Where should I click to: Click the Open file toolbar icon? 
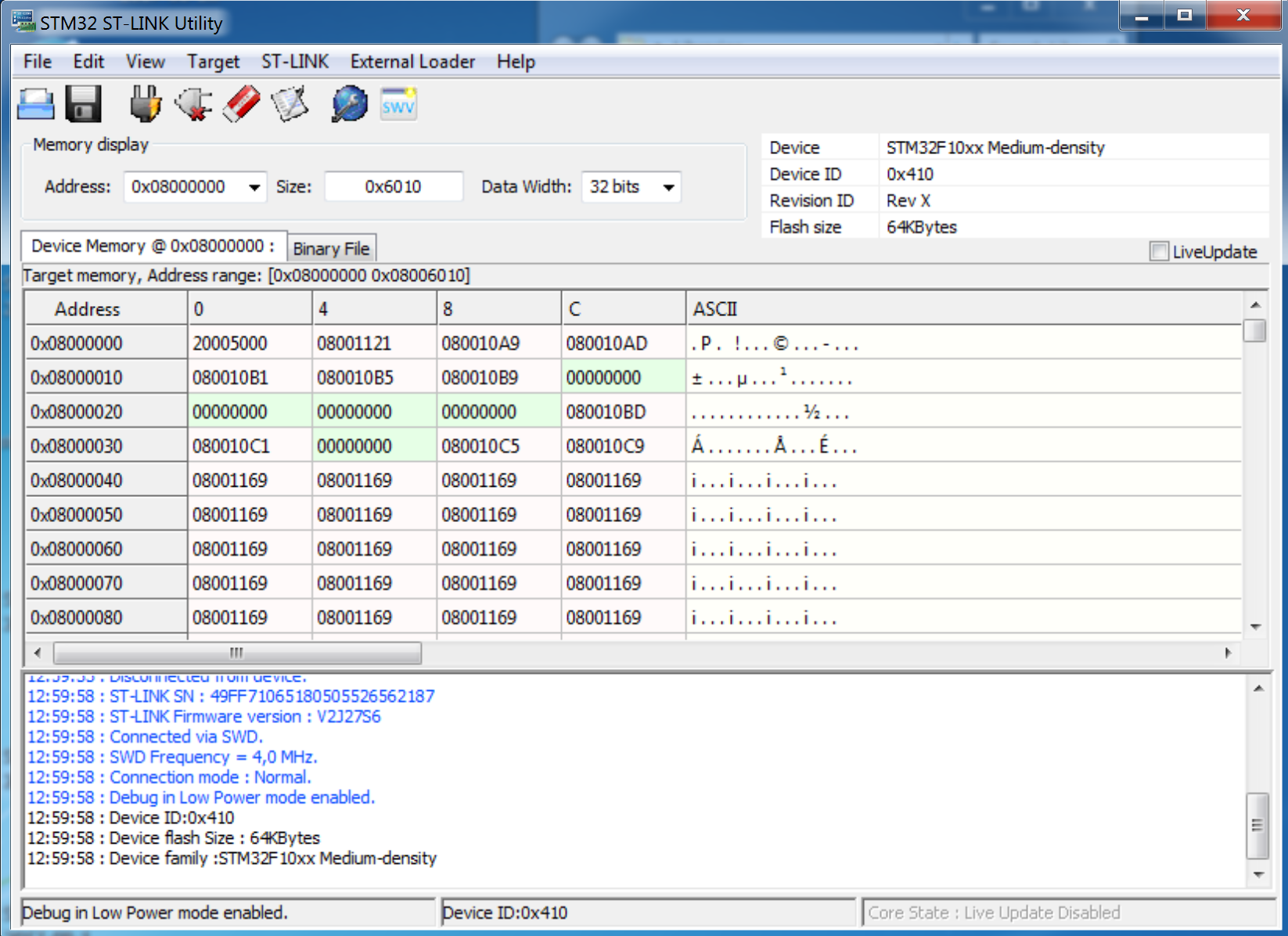[36, 104]
